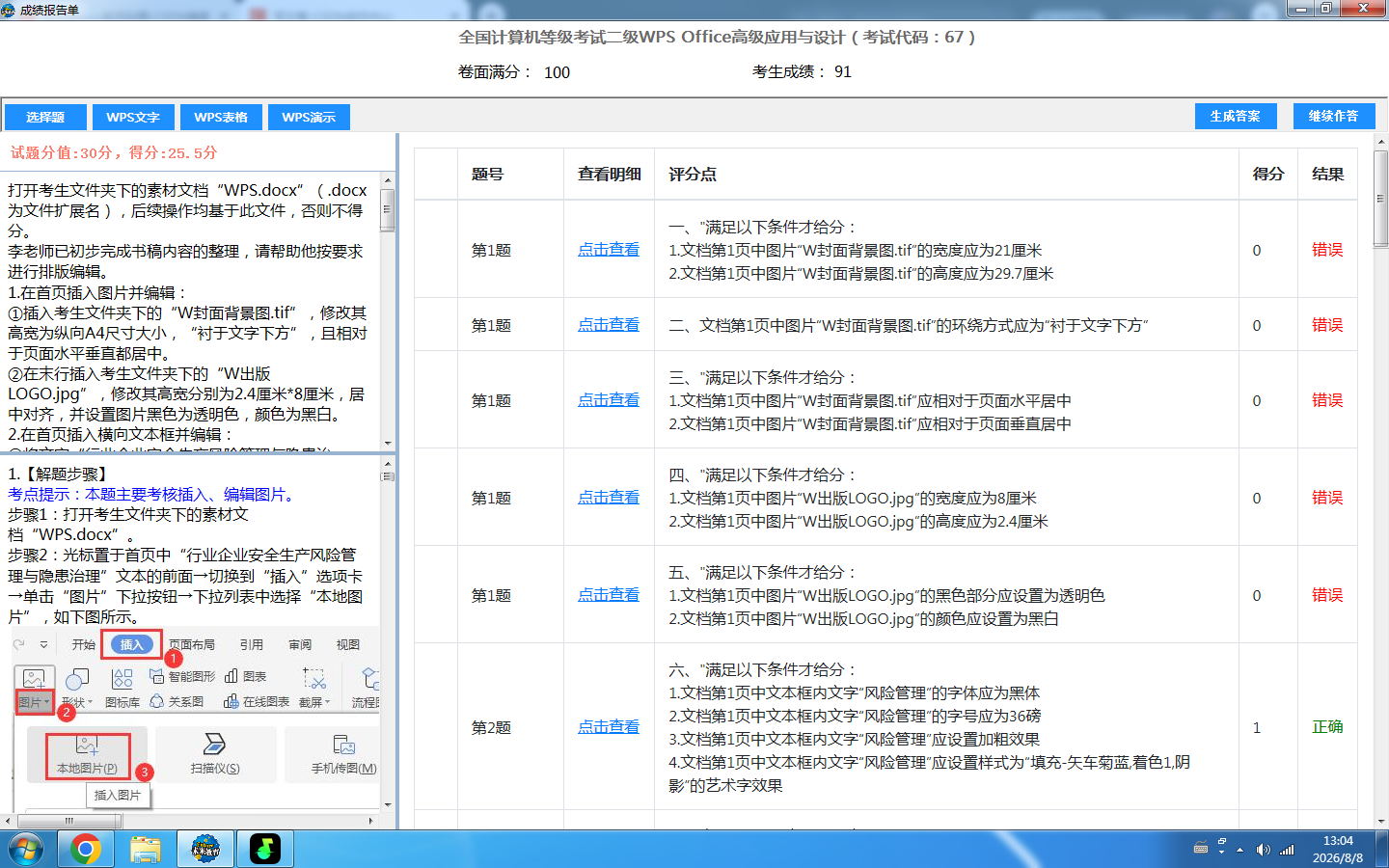Click the Show desktop strip beside the clock
1389x868 pixels.
[1382, 850]
